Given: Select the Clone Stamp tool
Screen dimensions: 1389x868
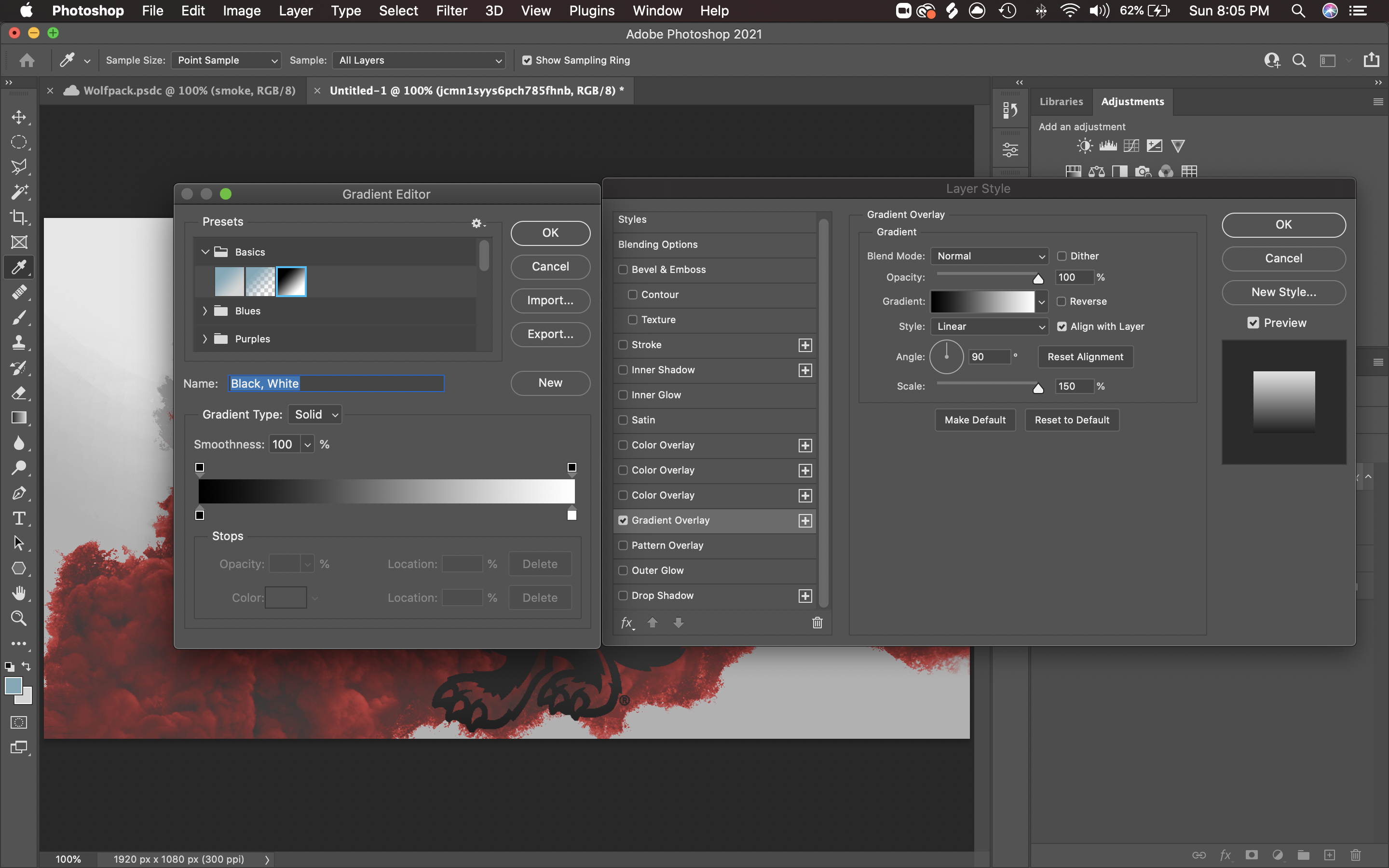Looking at the screenshot, I should [x=19, y=343].
